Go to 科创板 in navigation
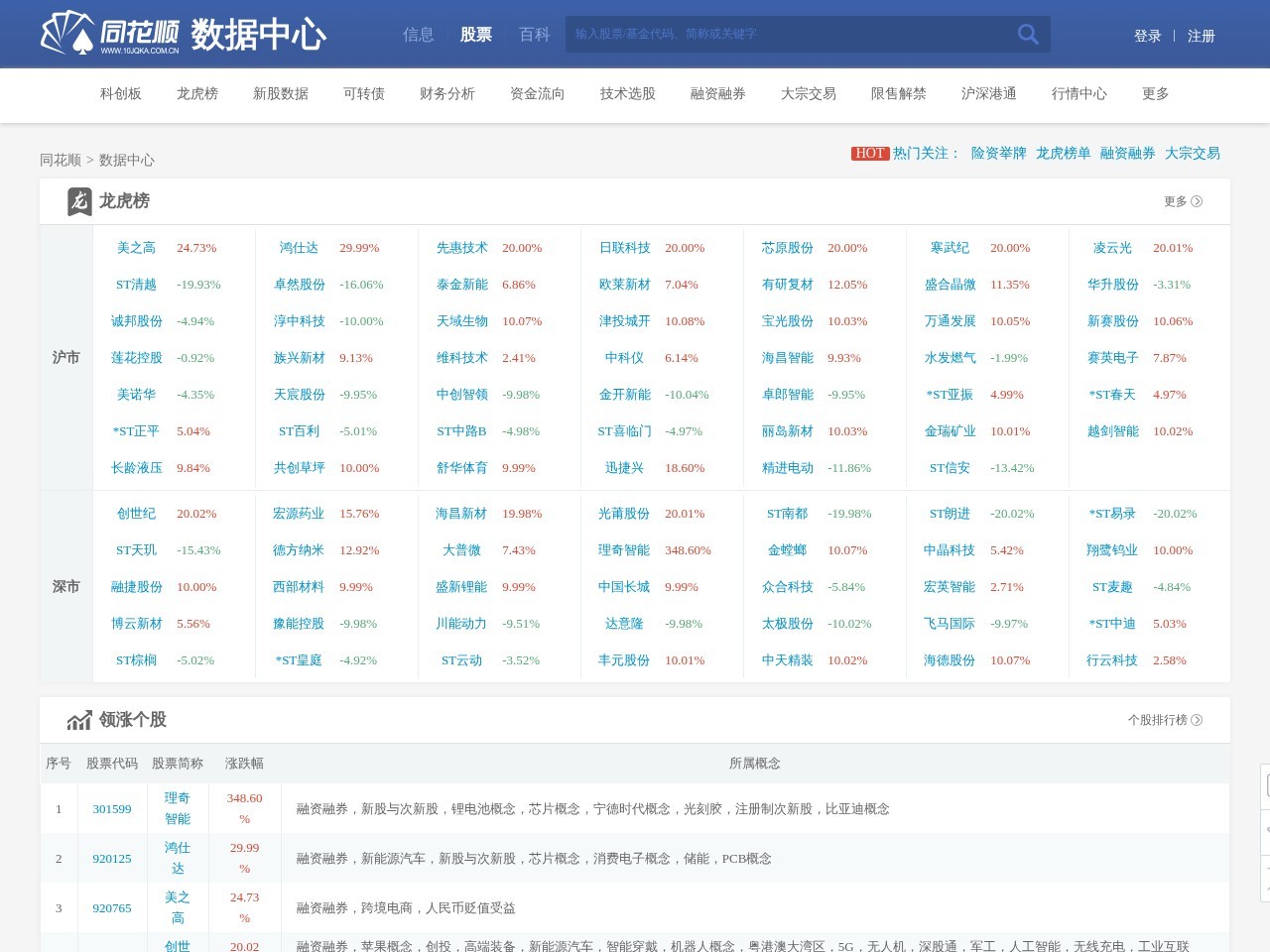Image resolution: width=1270 pixels, height=952 pixels. click(x=121, y=94)
